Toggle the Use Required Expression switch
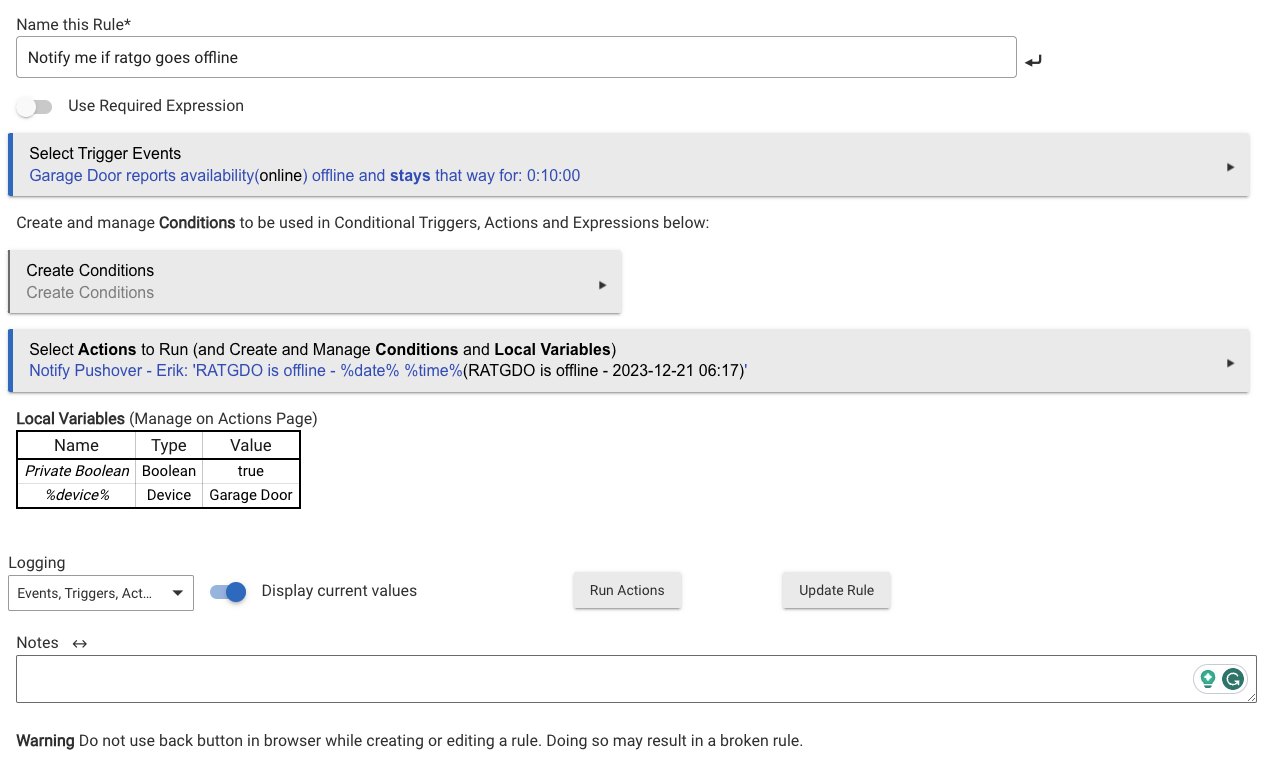This screenshot has width=1268, height=766. [x=35, y=106]
